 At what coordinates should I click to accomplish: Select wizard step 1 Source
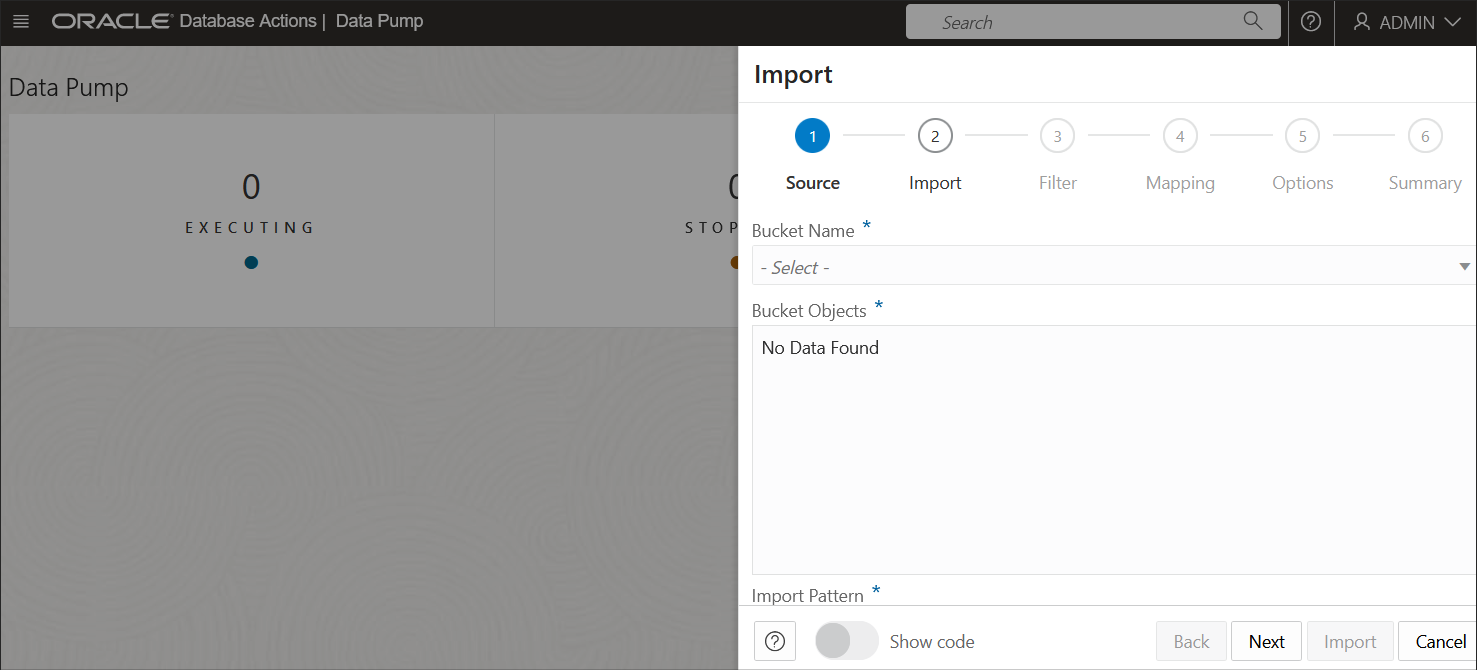click(x=812, y=136)
